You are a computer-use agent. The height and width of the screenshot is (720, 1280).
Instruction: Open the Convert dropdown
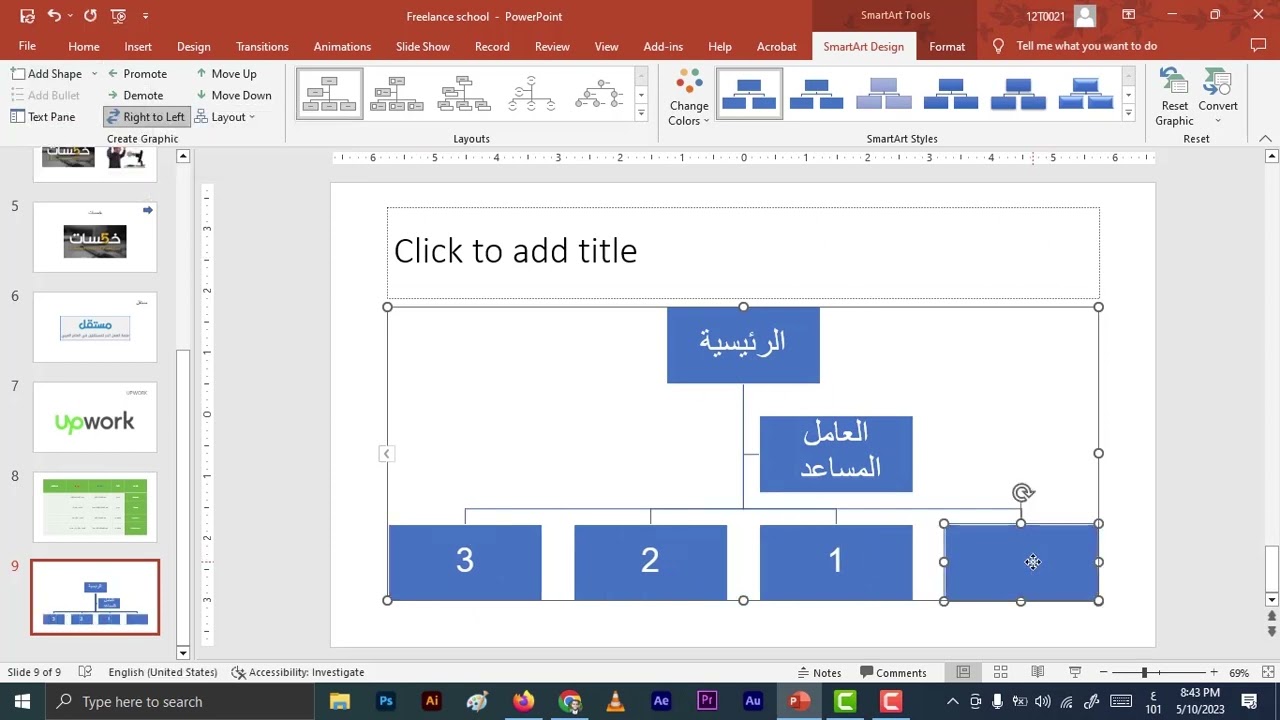pyautogui.click(x=1218, y=98)
